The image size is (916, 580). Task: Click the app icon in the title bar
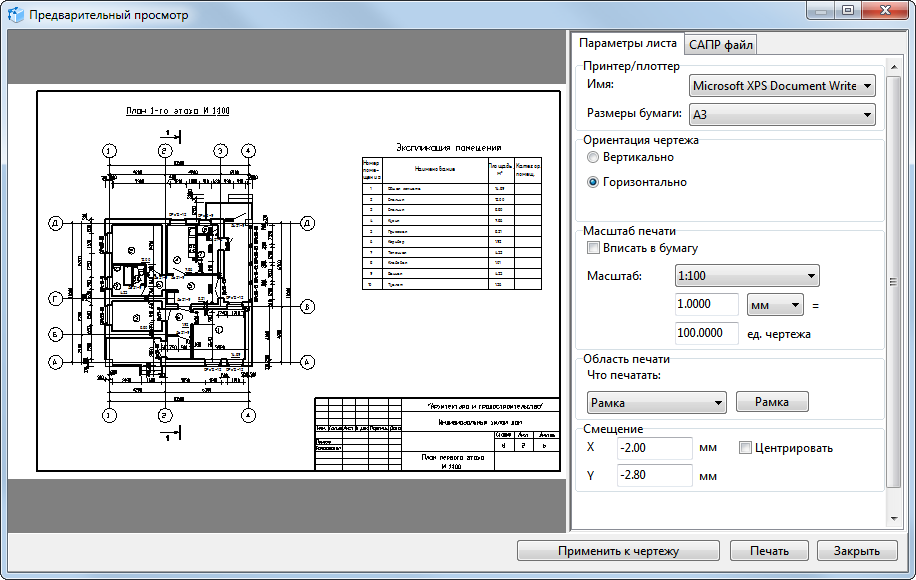pyautogui.click(x=16, y=15)
